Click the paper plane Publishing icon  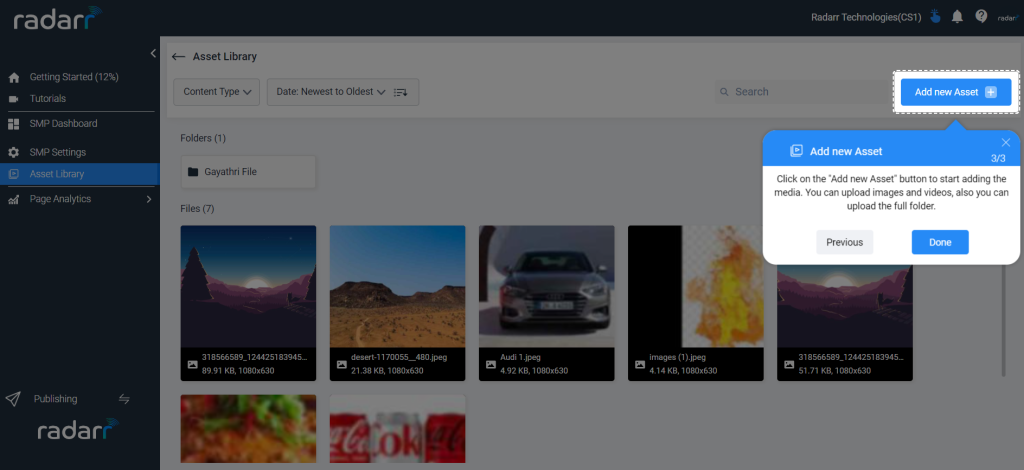[x=13, y=399]
